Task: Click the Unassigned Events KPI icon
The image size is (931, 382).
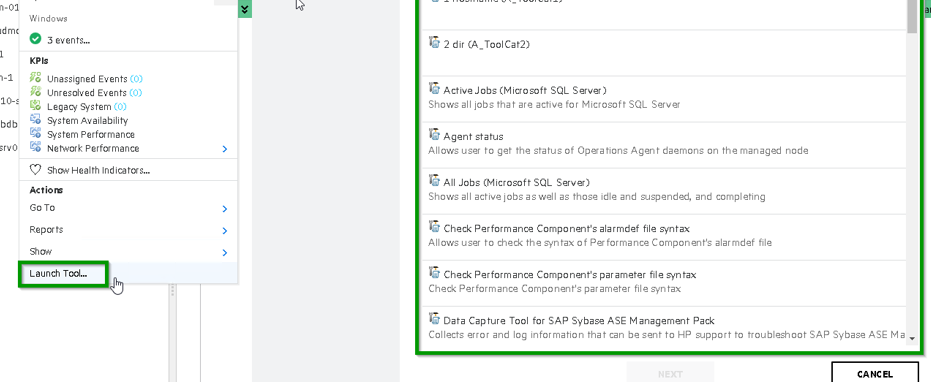Action: (36, 78)
